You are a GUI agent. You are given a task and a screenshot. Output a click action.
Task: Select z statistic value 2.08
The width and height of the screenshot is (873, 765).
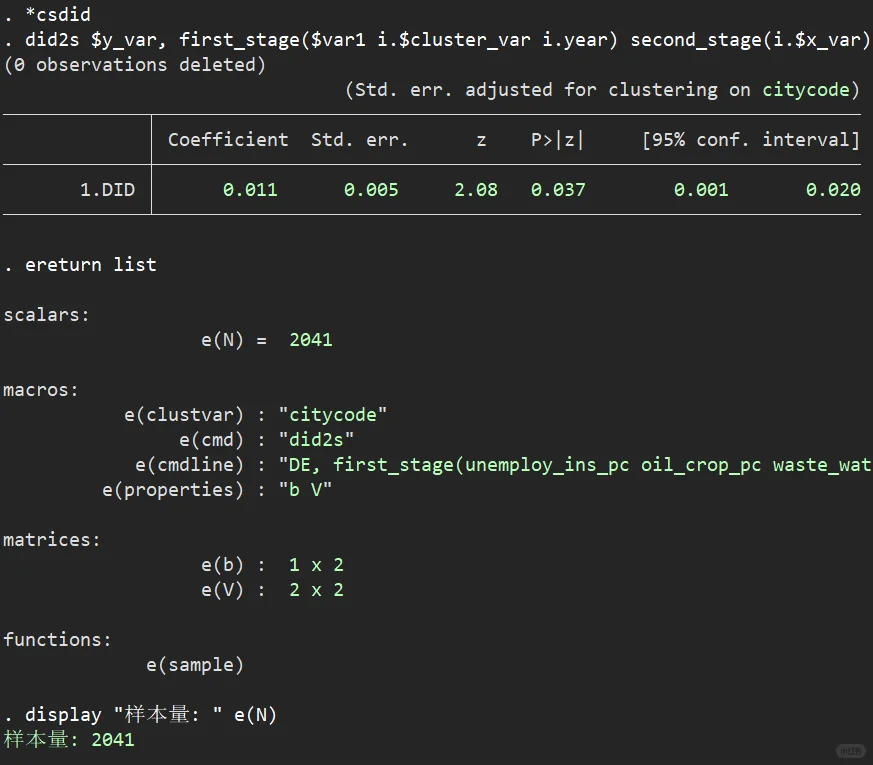pos(476,190)
